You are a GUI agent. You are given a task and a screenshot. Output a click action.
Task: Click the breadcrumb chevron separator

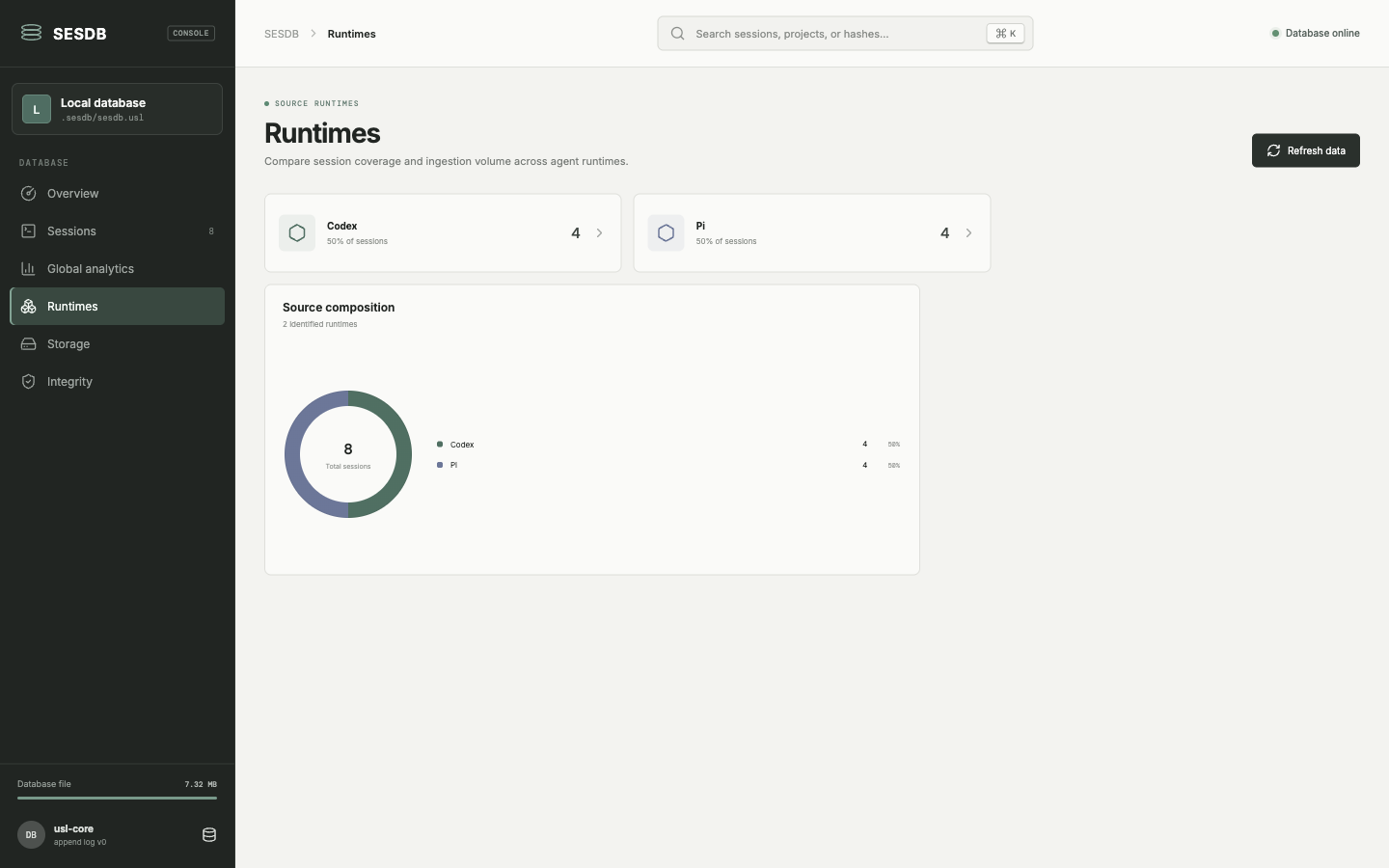coord(313,34)
